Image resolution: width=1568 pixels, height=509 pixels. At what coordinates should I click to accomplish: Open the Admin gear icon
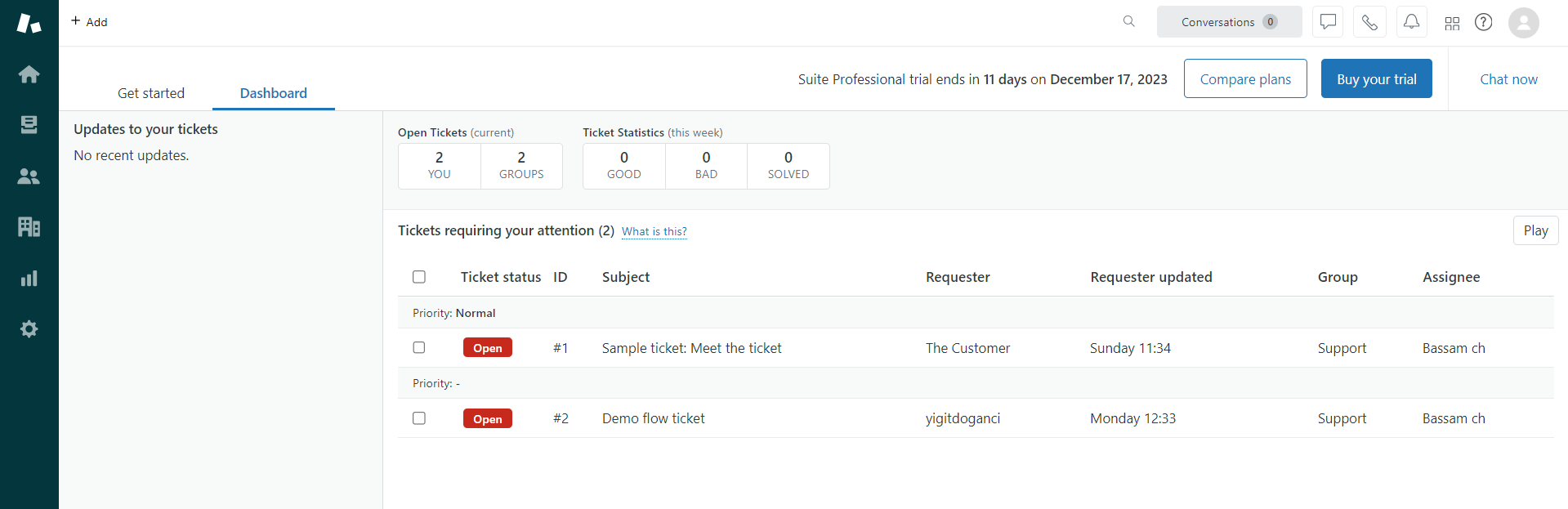click(x=29, y=329)
